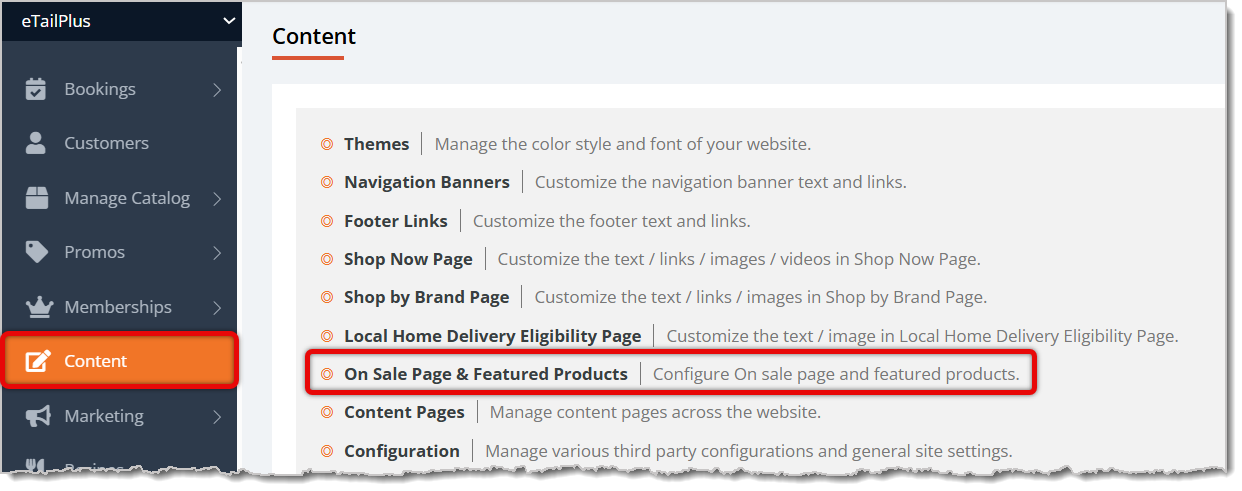Click the bullet icon beside Shop by Brand Page

click(327, 297)
